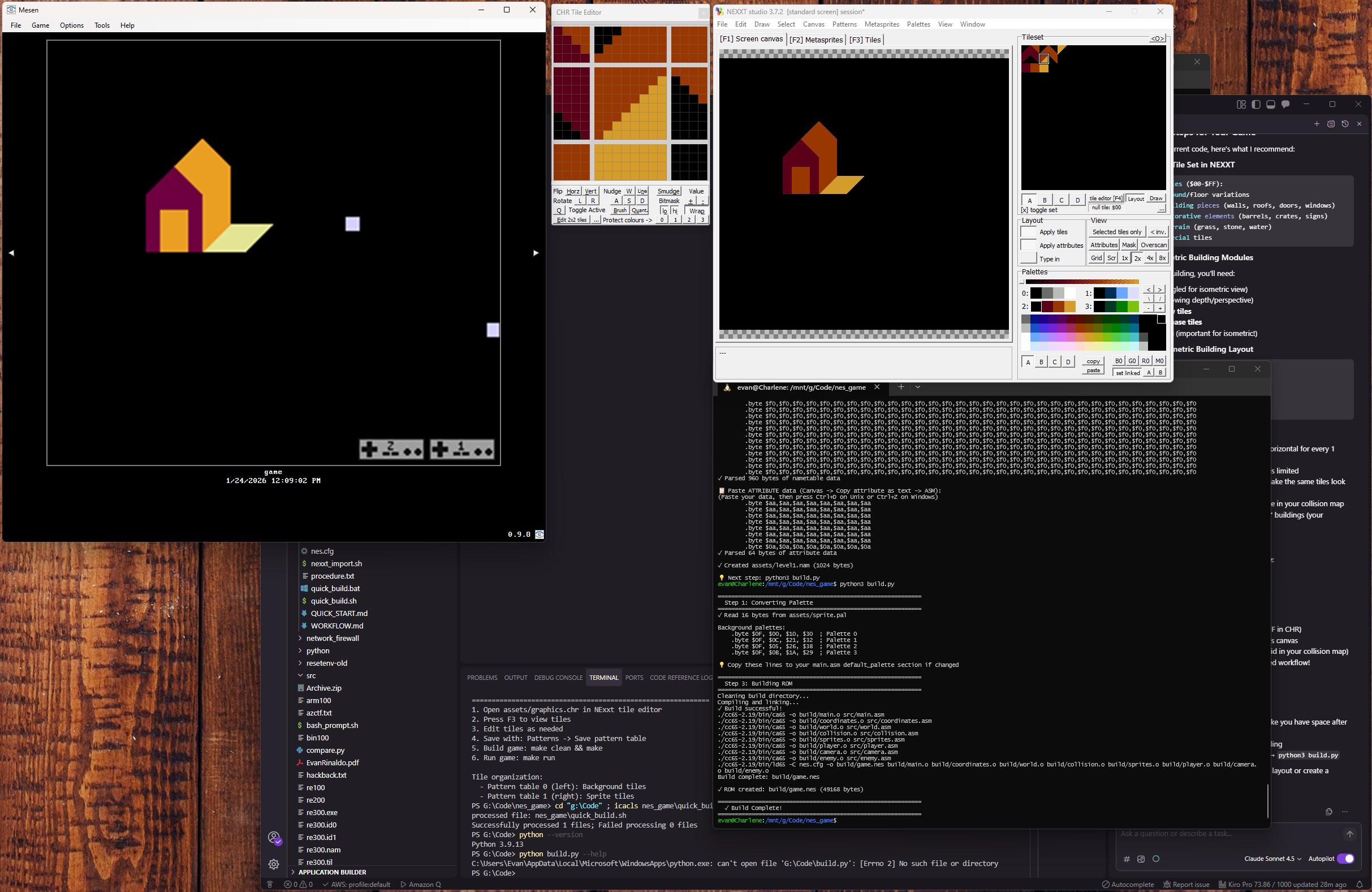This screenshot has width=1372, height=892.
Task: Collapse the src folder
Action: pos(310,676)
